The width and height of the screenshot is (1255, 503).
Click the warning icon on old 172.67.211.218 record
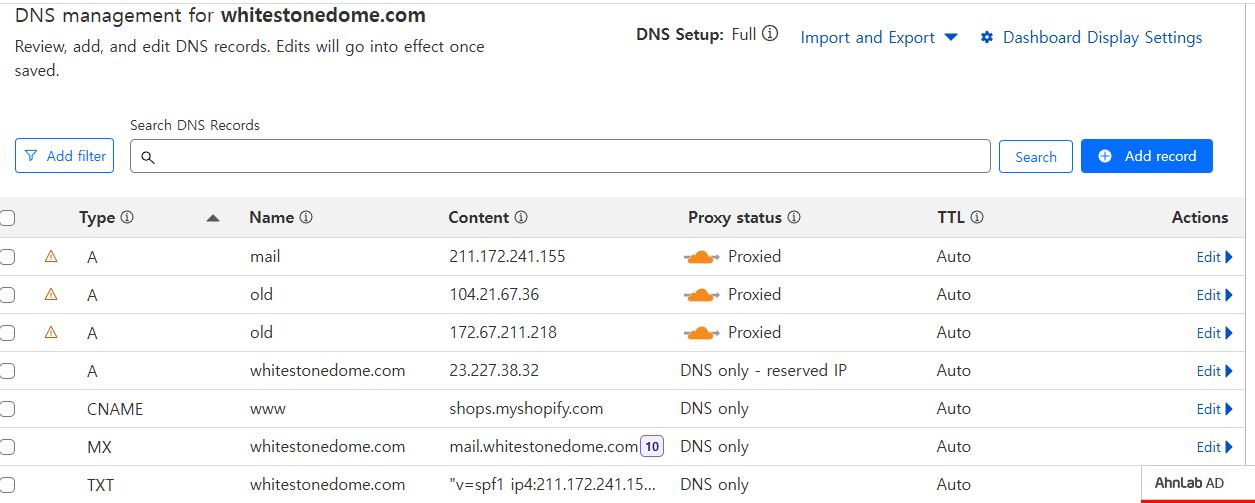point(51,333)
